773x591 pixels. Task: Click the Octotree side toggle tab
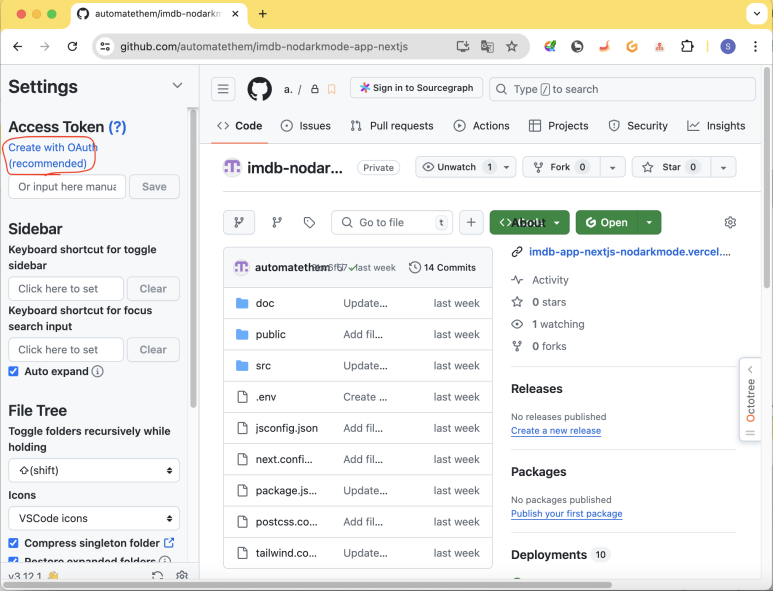point(750,400)
